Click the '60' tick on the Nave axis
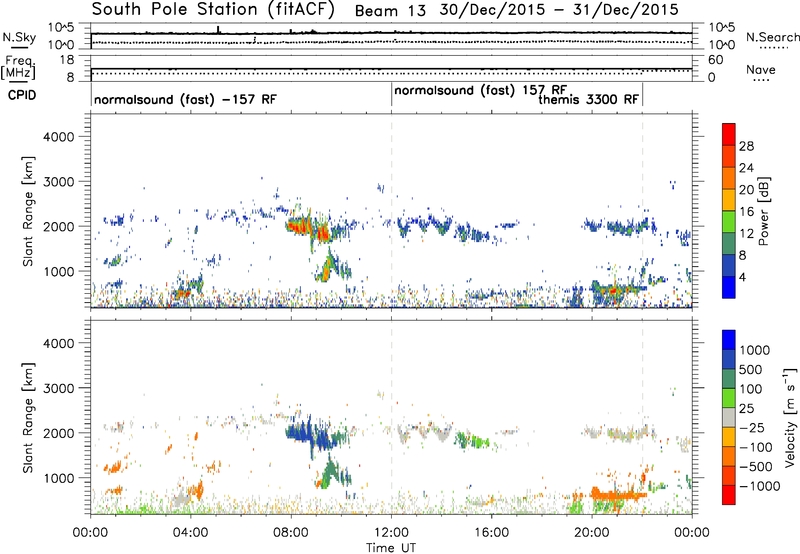 716,60
